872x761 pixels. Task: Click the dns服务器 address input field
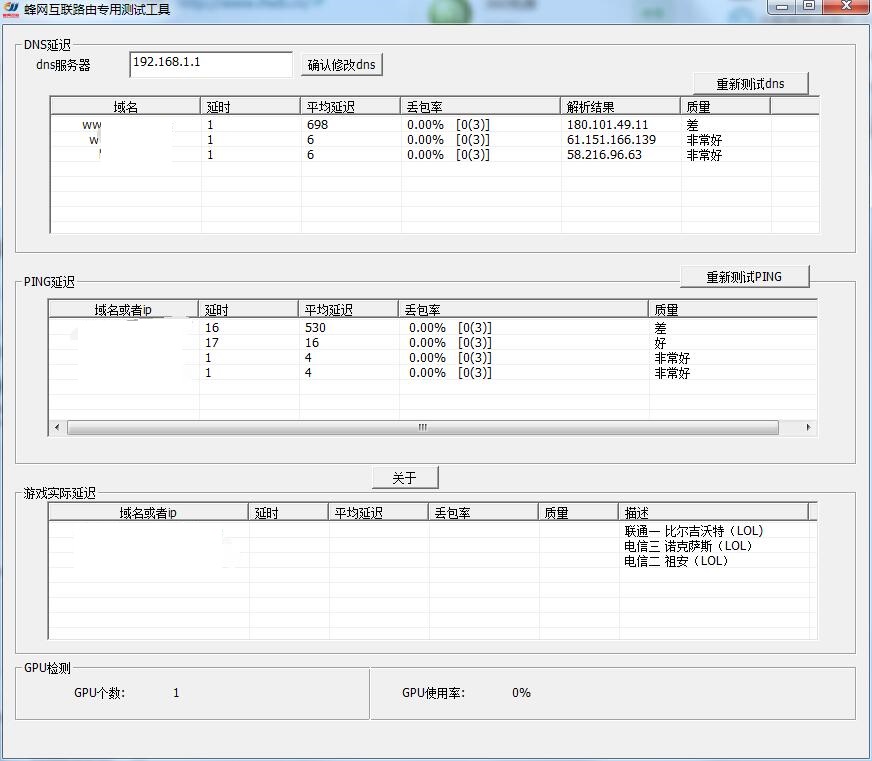coord(210,63)
